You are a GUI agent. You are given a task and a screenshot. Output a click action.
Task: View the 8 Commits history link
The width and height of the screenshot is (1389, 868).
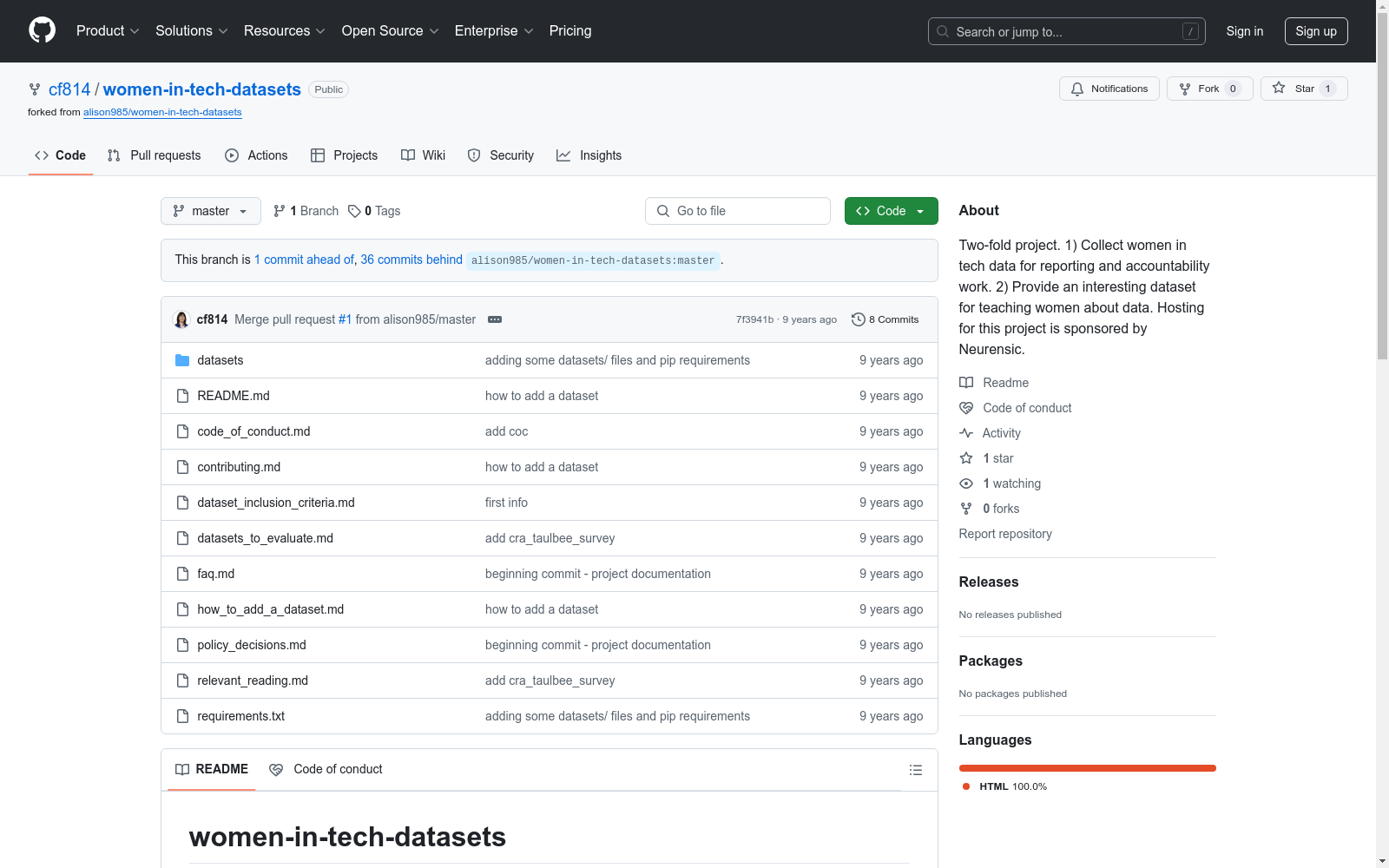885,319
